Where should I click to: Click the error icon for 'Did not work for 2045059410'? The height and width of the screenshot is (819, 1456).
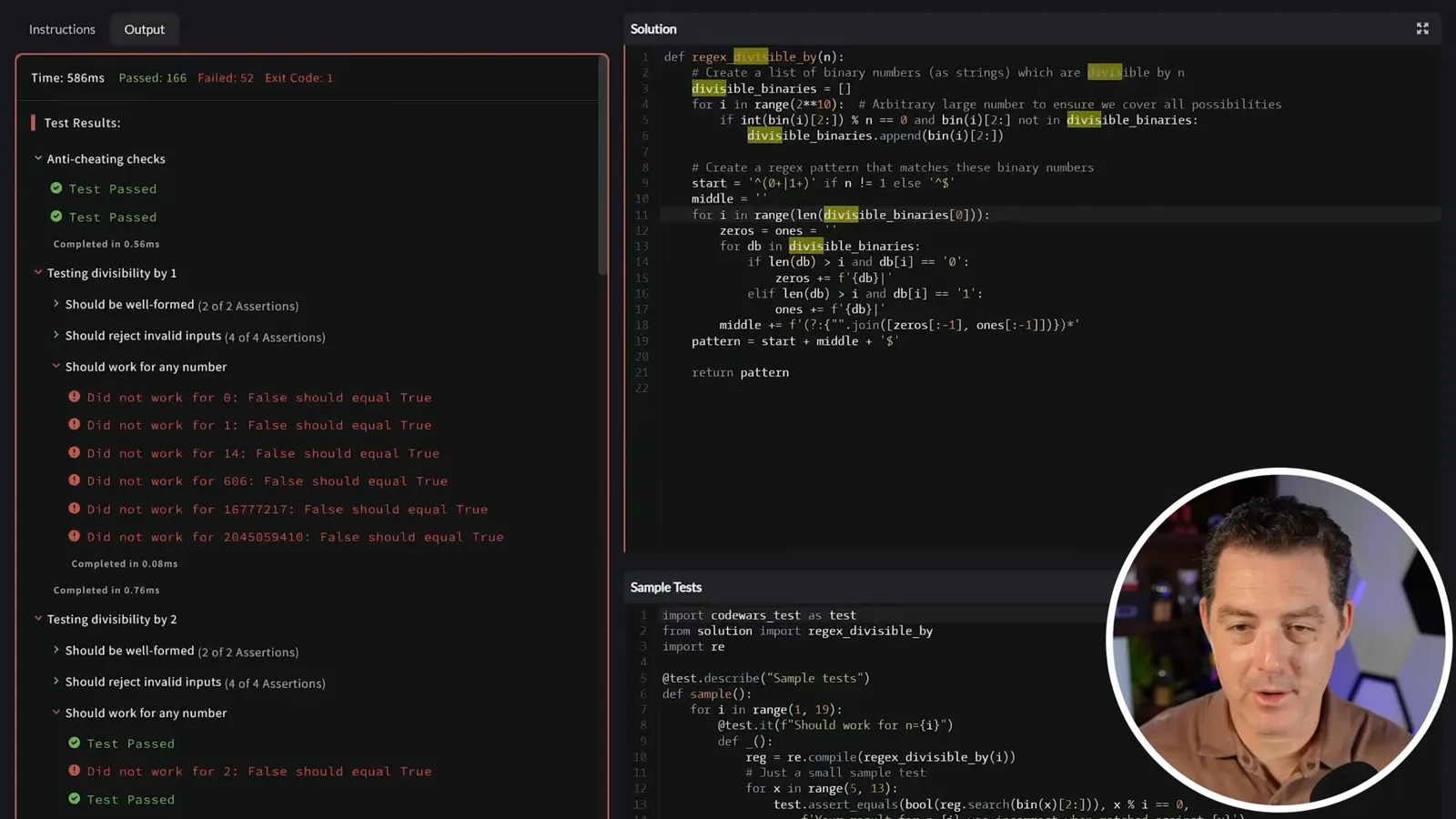coord(75,536)
